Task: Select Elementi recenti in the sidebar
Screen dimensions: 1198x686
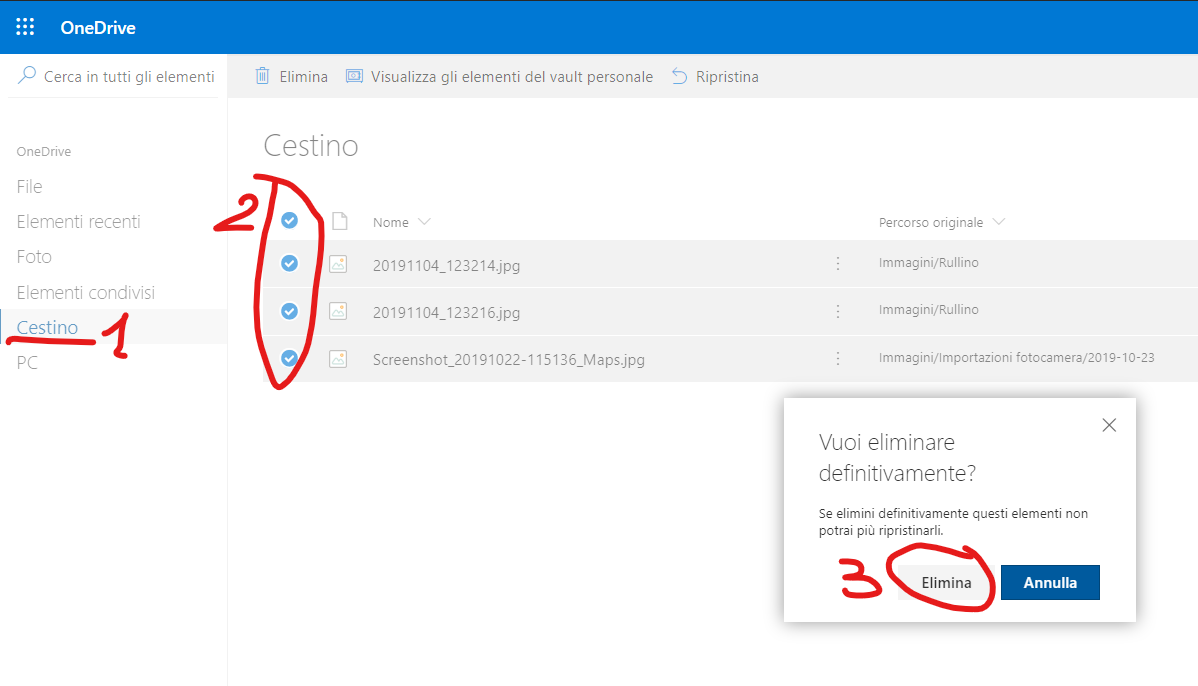Action: [x=78, y=222]
